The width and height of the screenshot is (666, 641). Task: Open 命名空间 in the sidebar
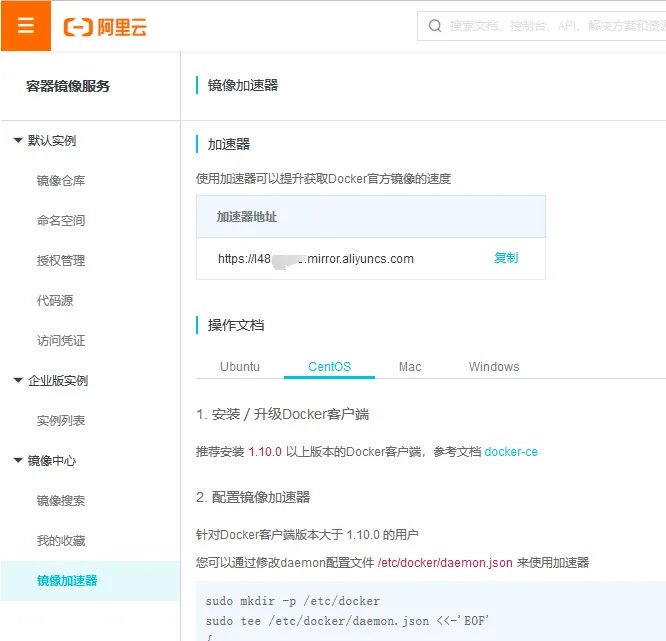pyautogui.click(x=61, y=220)
